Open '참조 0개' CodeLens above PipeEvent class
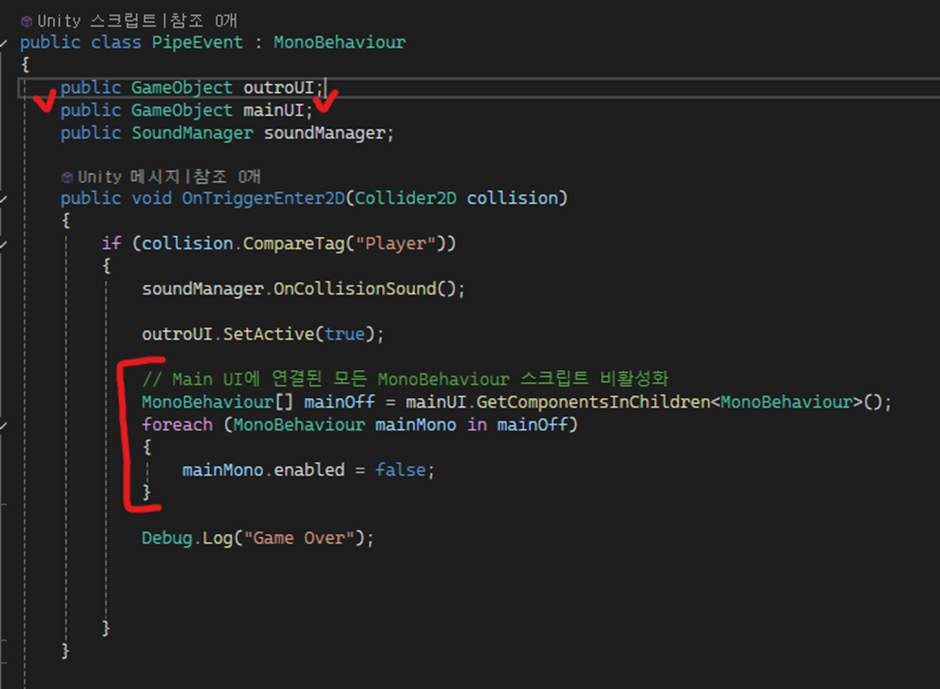Viewport: 940px width, 689px height. coord(204,21)
